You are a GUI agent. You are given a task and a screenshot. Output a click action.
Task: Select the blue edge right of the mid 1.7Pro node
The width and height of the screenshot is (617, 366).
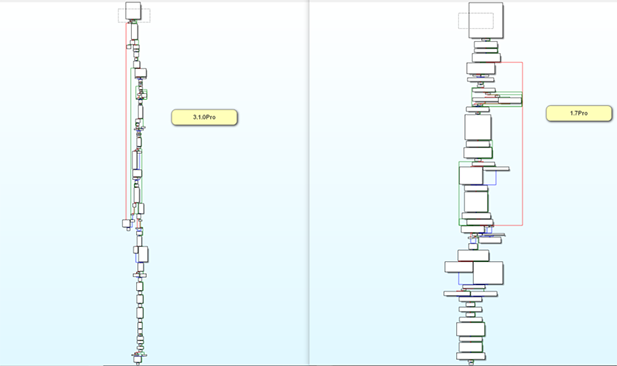(496, 178)
